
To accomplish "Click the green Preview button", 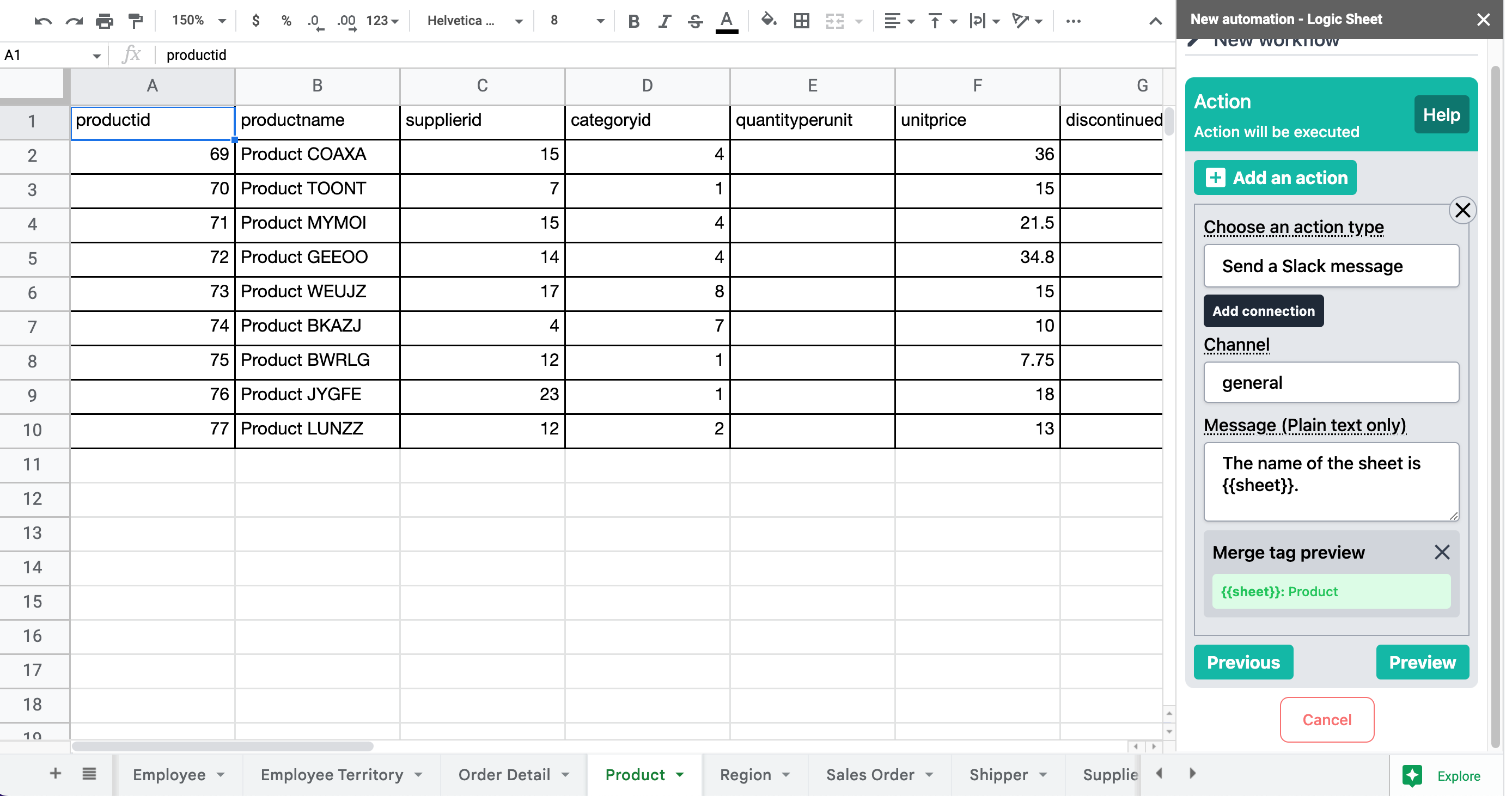I will [1422, 662].
